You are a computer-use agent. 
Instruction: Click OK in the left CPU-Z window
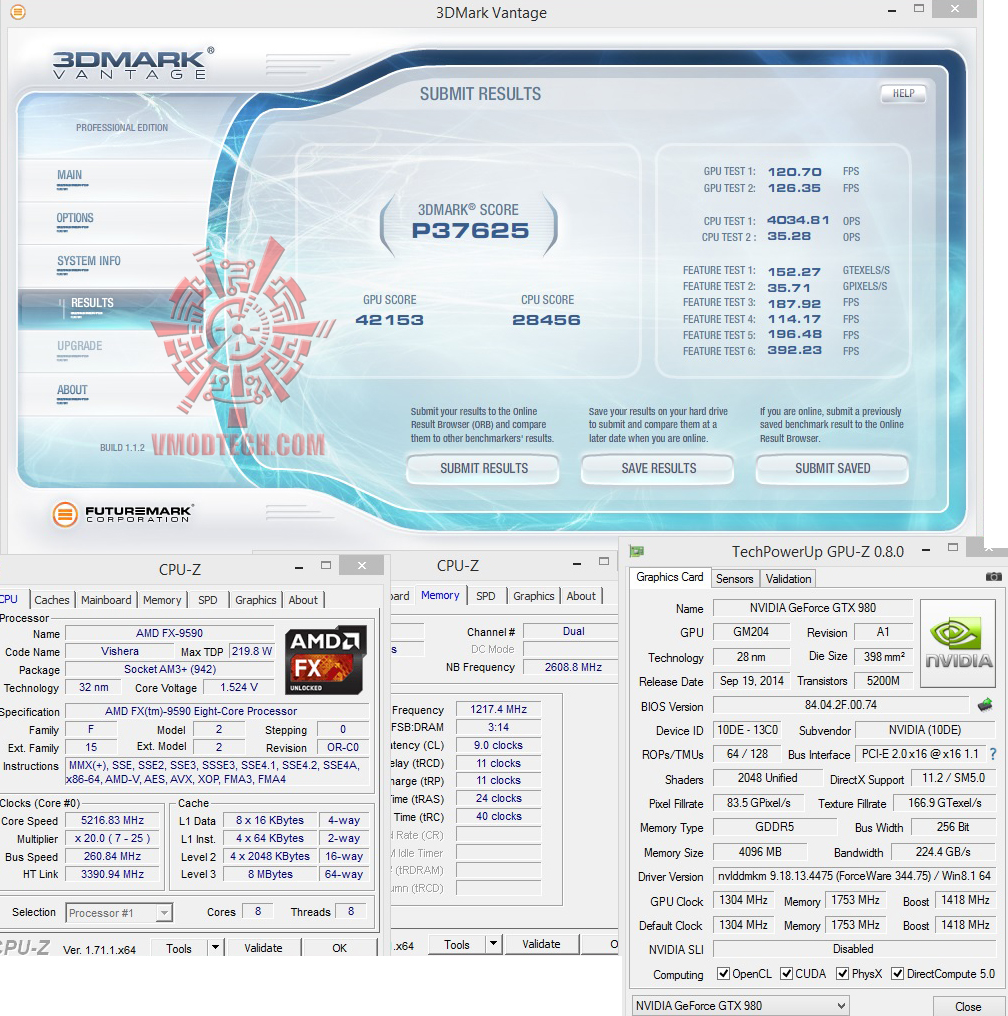[339, 947]
